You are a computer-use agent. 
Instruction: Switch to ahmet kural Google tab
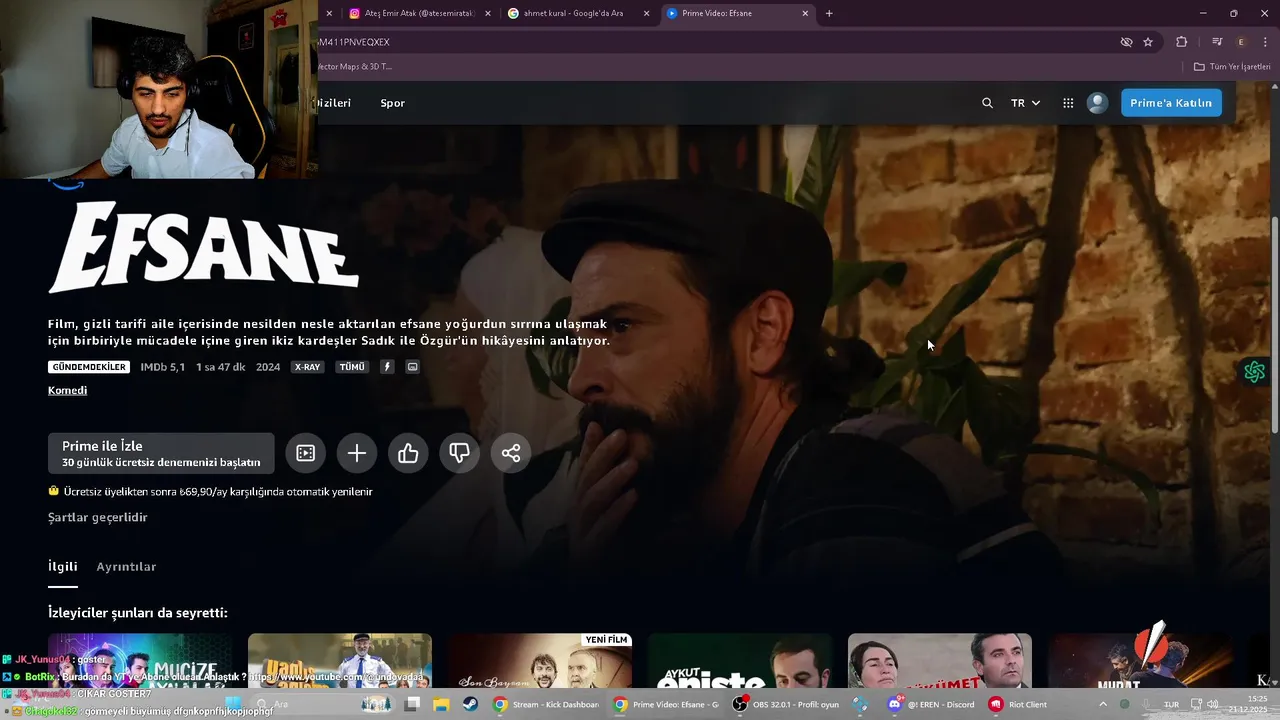click(x=580, y=13)
